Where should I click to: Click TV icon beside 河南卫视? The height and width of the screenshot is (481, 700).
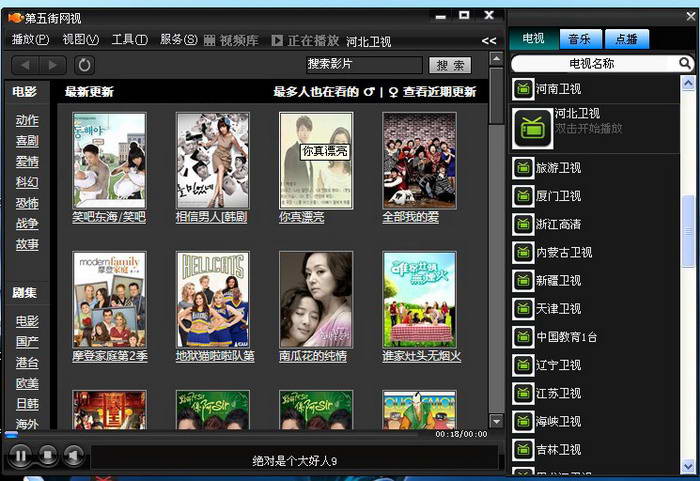point(523,89)
